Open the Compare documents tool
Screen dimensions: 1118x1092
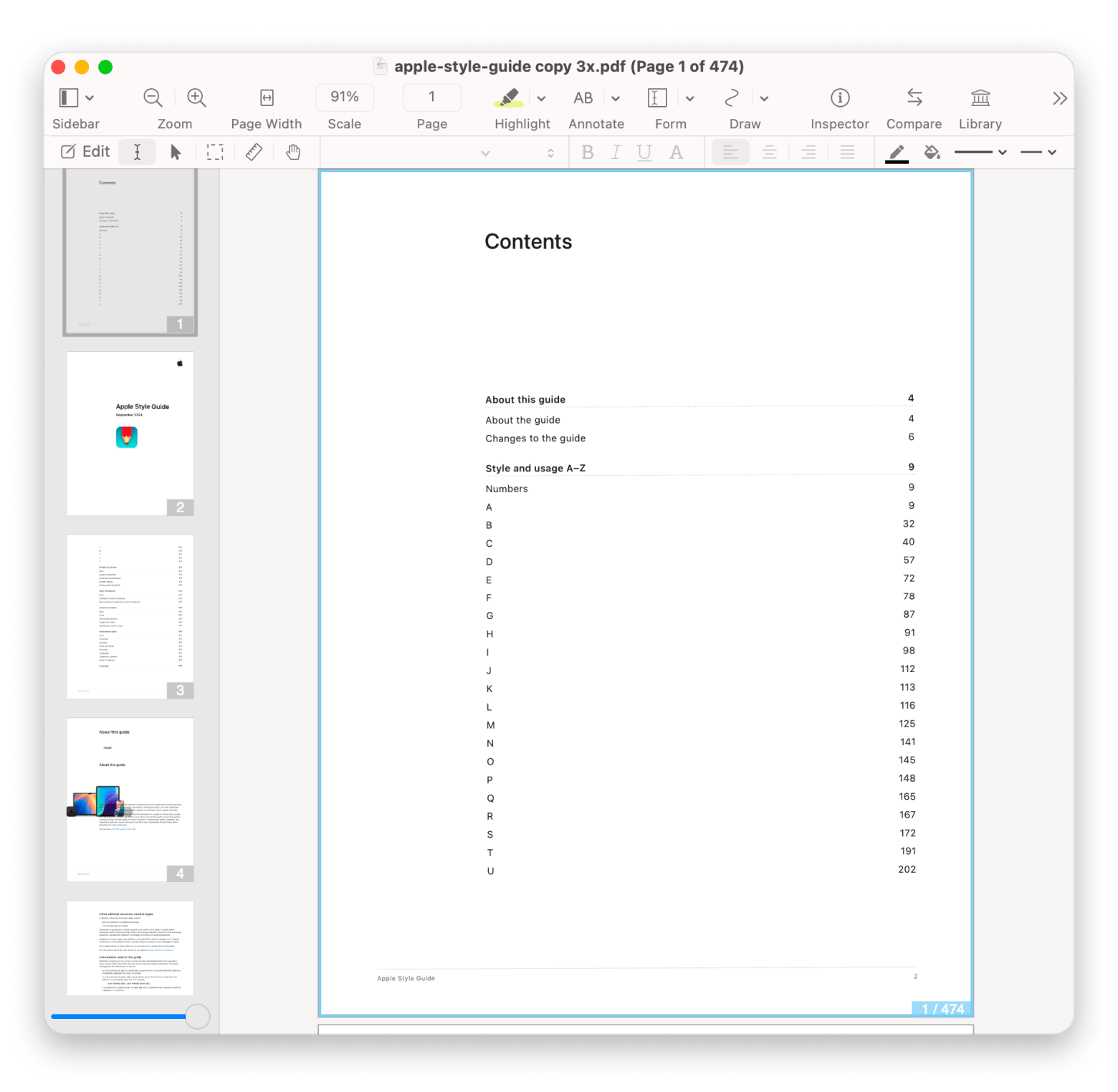[x=914, y=97]
